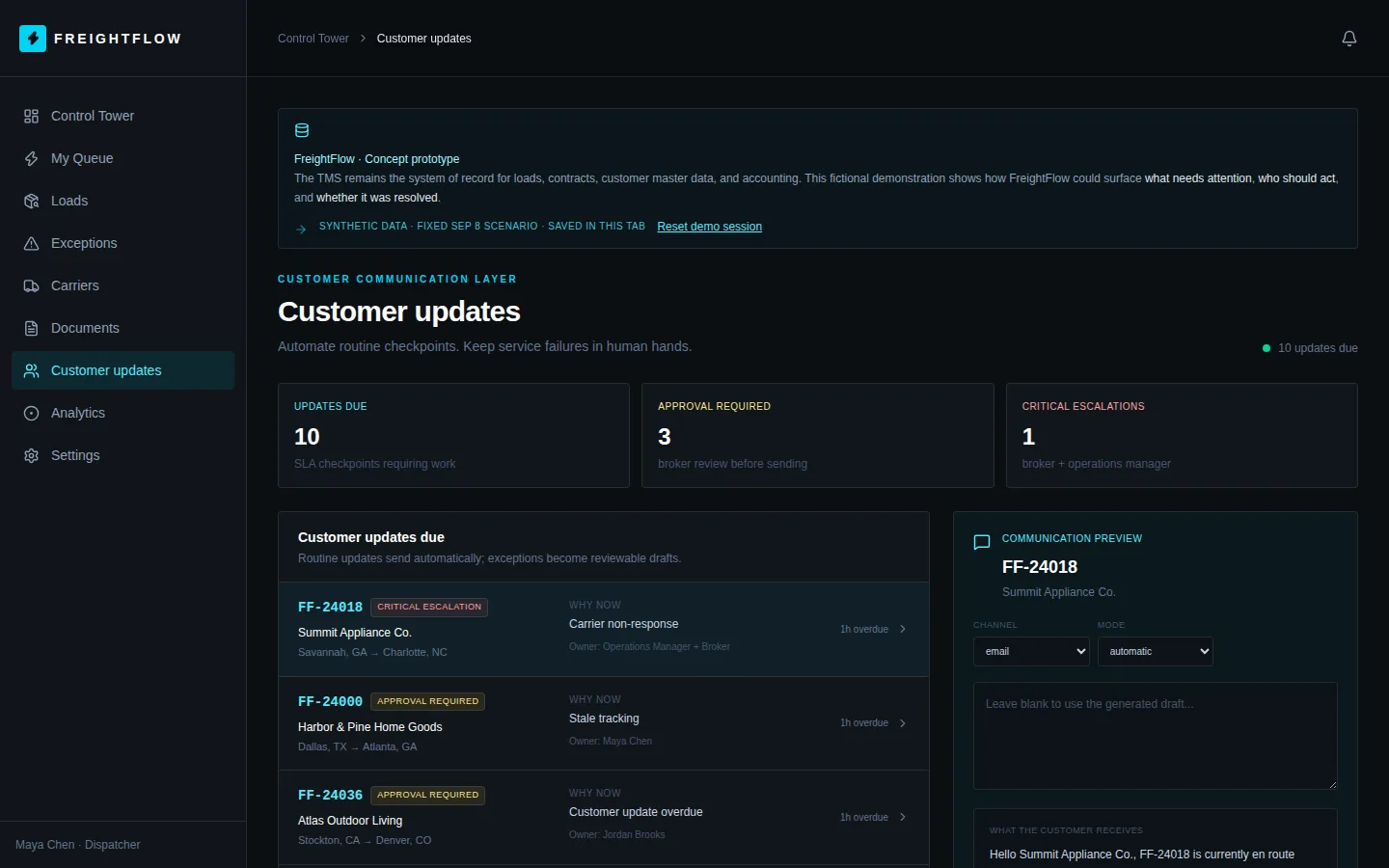Click the chat bubble Communication Preview icon
Screen dimensions: 1389x868
coord(982,542)
